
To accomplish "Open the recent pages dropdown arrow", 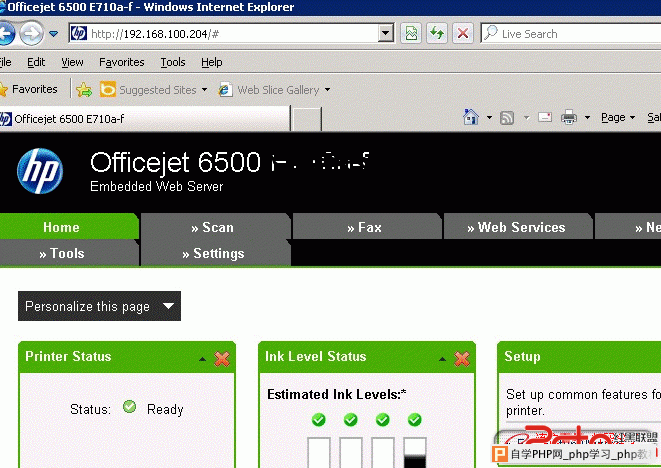I will point(54,33).
